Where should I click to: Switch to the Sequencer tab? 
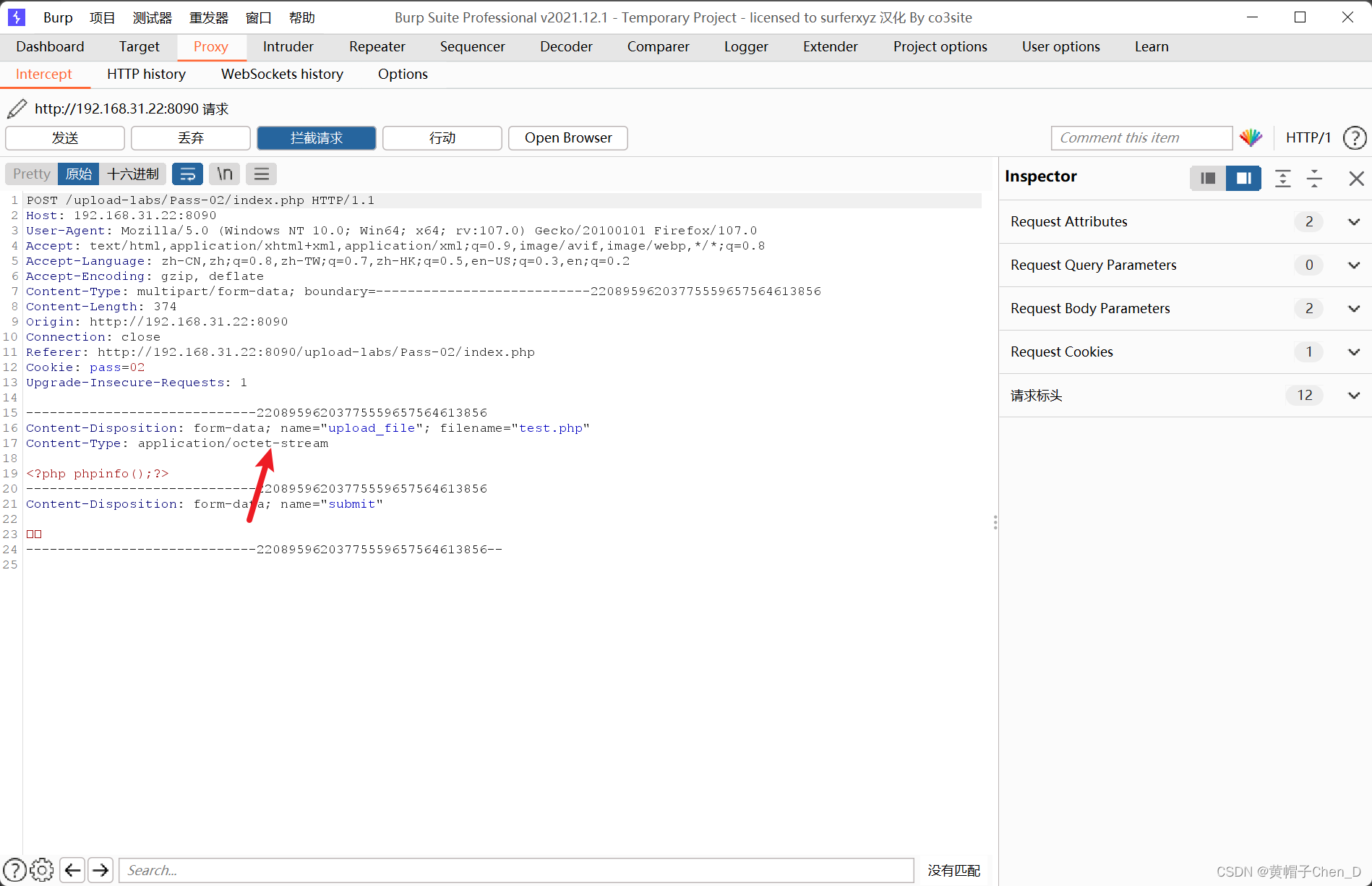coord(472,46)
